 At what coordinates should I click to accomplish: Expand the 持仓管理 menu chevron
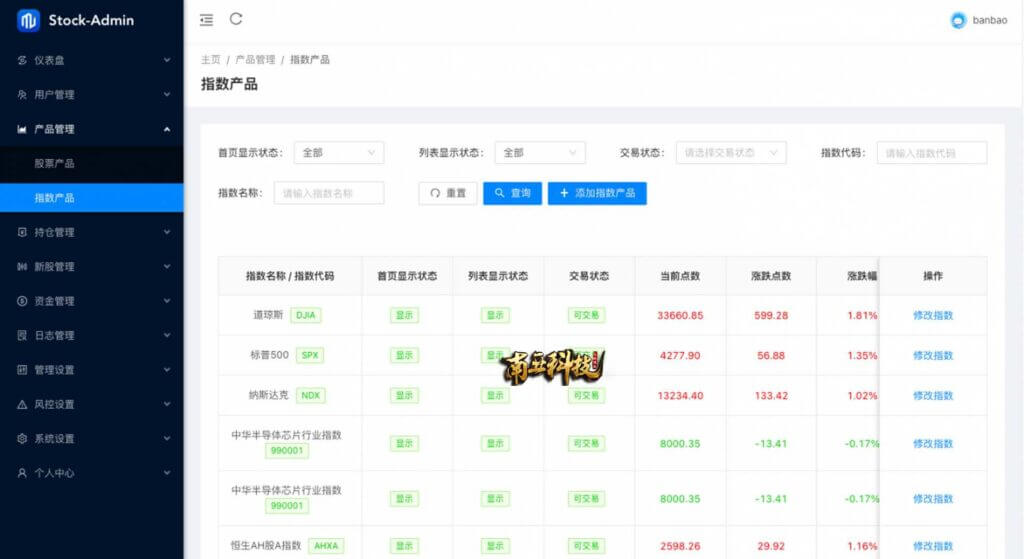[x=167, y=232]
